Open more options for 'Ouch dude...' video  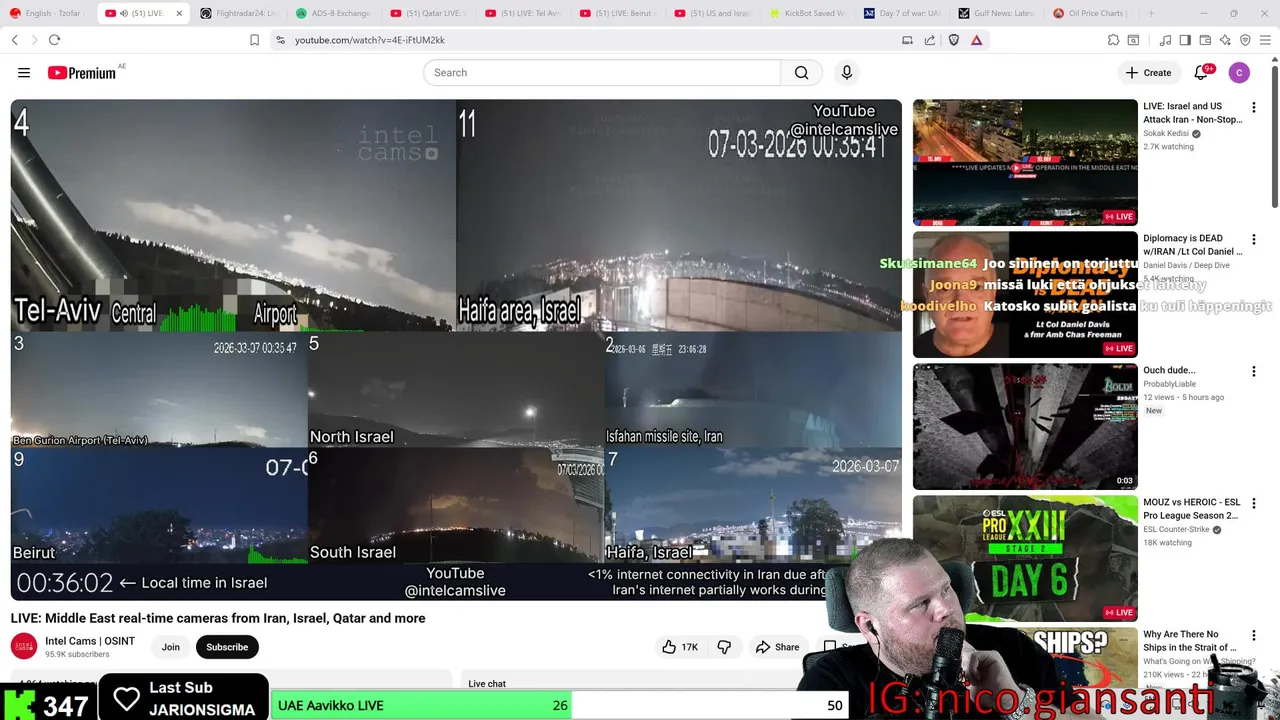pyautogui.click(x=1253, y=371)
